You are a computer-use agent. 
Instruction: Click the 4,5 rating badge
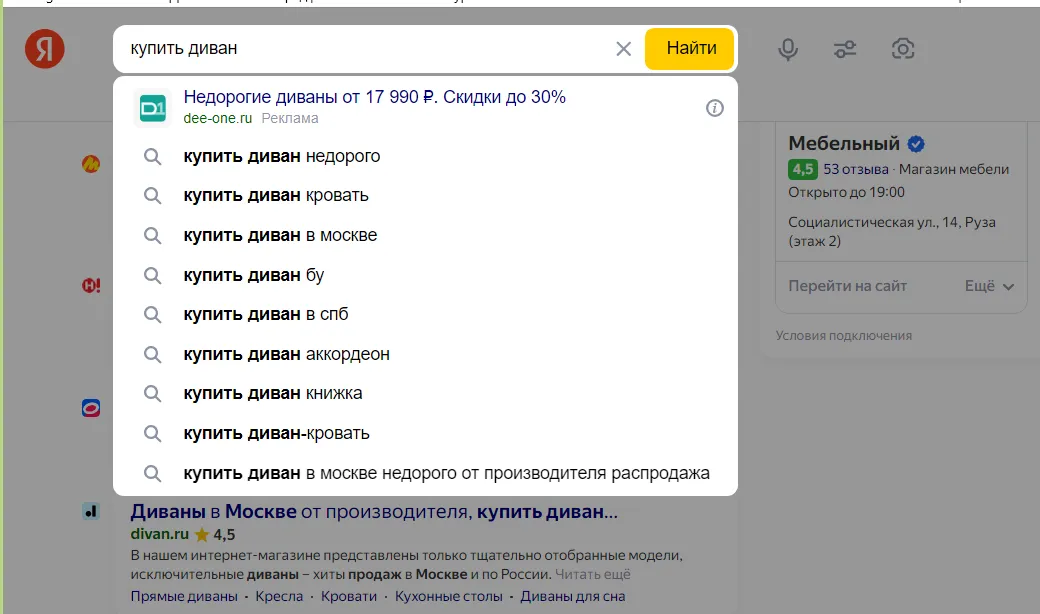(x=803, y=169)
